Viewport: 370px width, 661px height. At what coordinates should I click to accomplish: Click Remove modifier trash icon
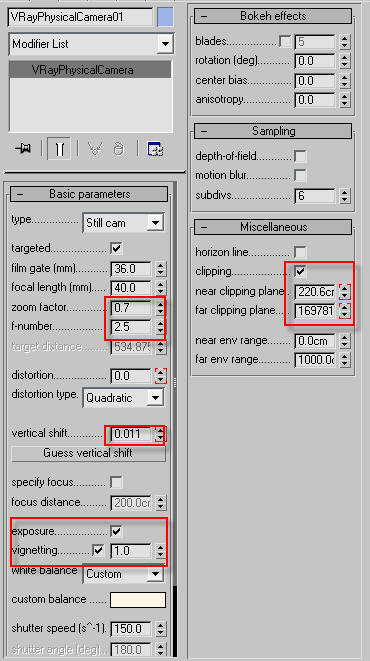pyautogui.click(x=119, y=149)
